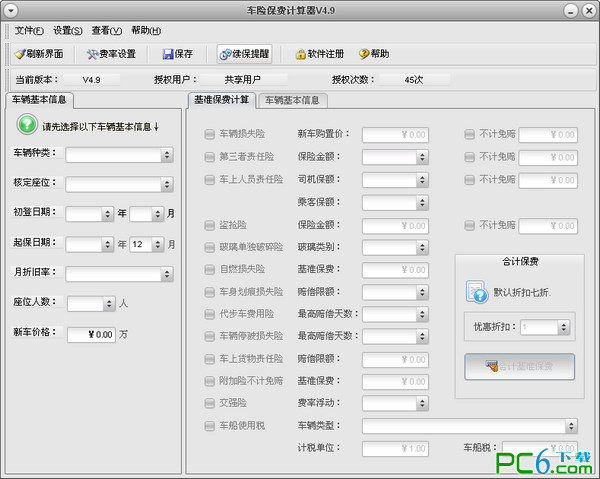Toggle 不计免赔 for 盗抢险 row
600x479 pixels.
coord(469,225)
